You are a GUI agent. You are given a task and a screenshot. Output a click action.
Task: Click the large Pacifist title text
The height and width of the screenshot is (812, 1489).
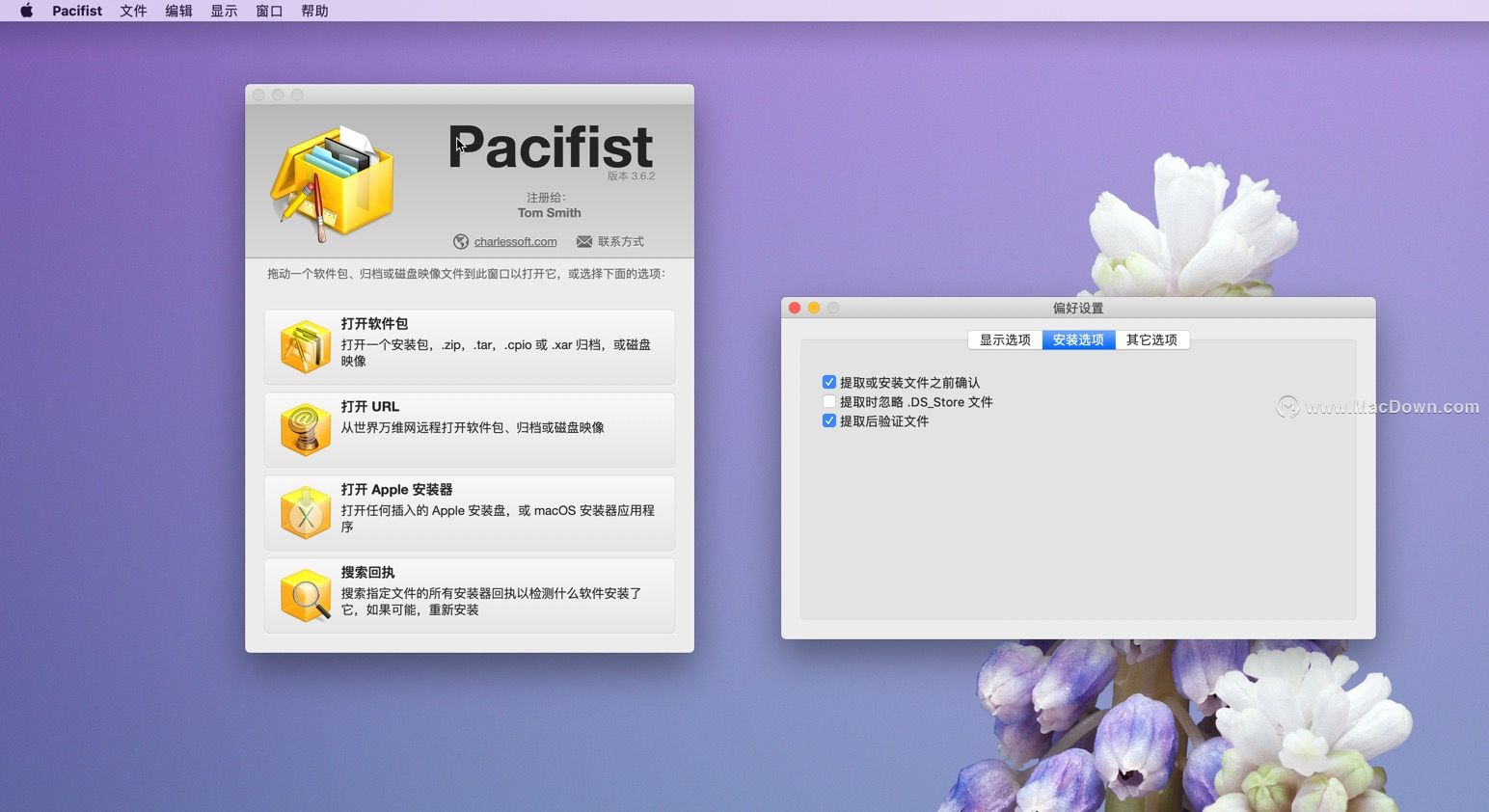pos(551,147)
